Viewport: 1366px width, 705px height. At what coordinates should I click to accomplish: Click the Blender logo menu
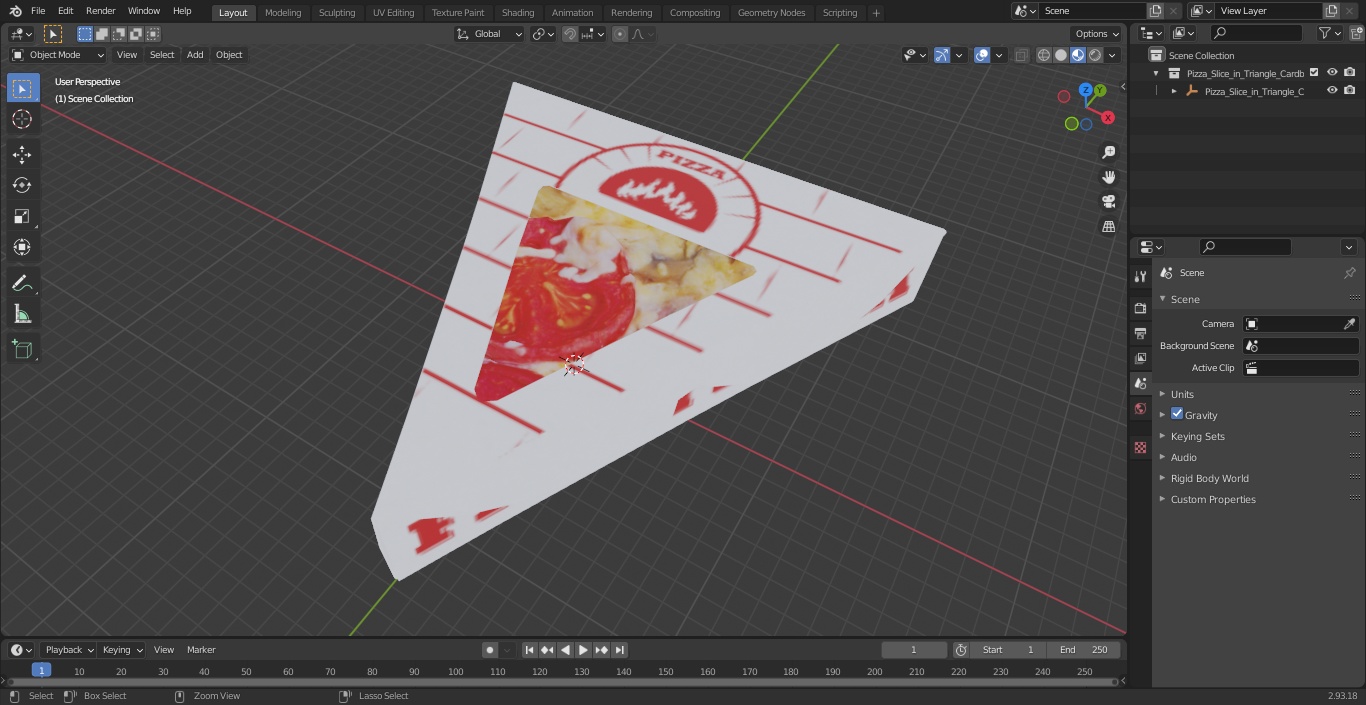(15, 11)
